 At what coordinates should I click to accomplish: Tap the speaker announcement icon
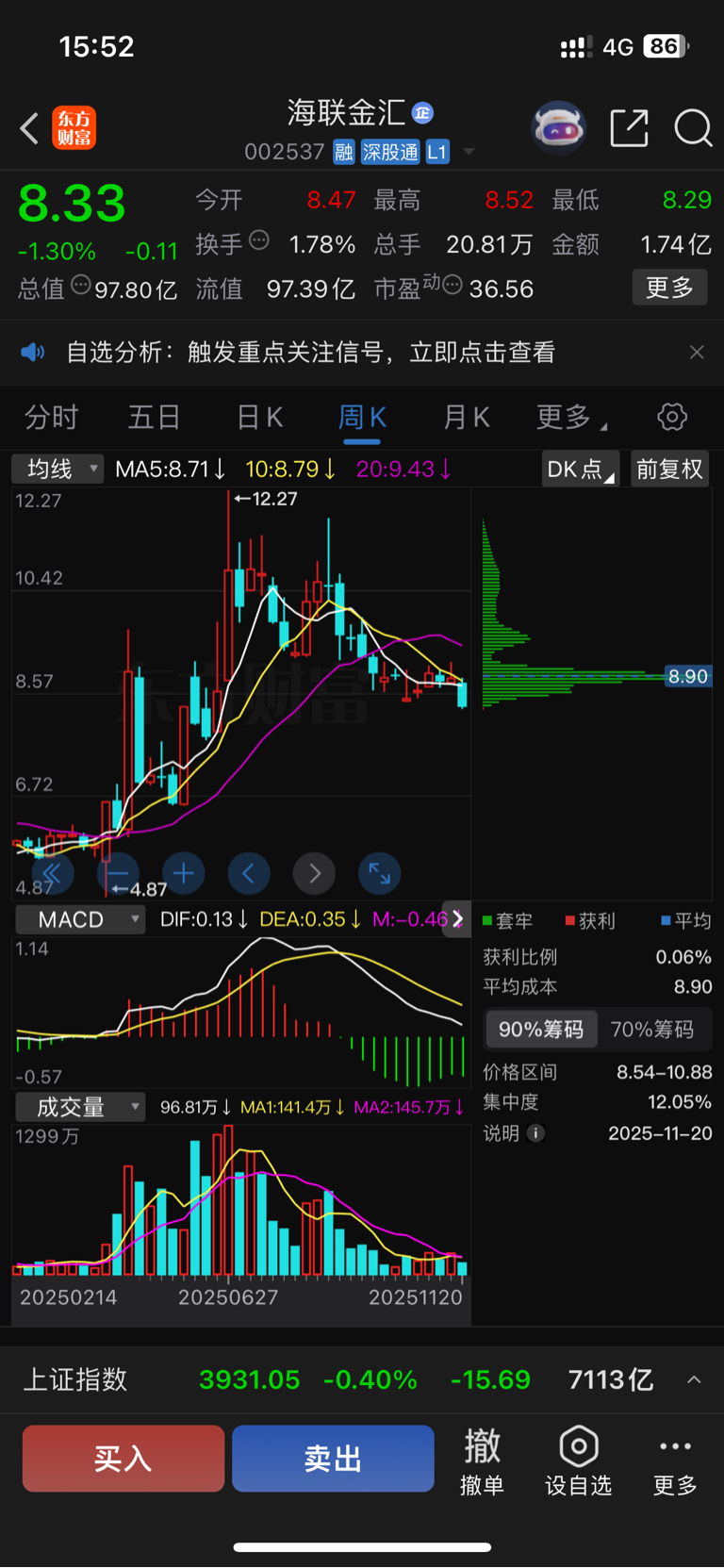(x=33, y=353)
